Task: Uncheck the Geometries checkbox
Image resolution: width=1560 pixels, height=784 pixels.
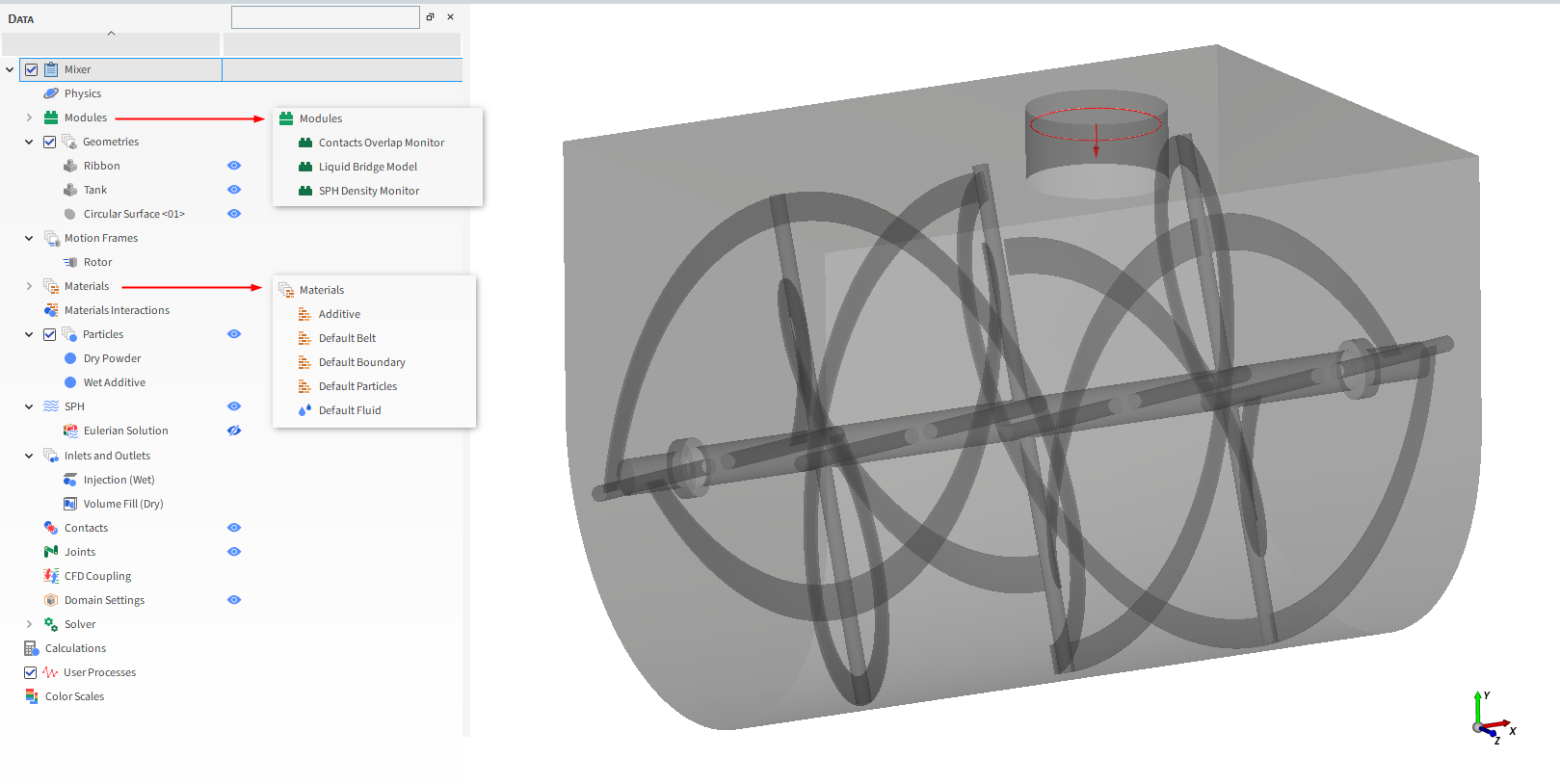Action: pos(50,142)
